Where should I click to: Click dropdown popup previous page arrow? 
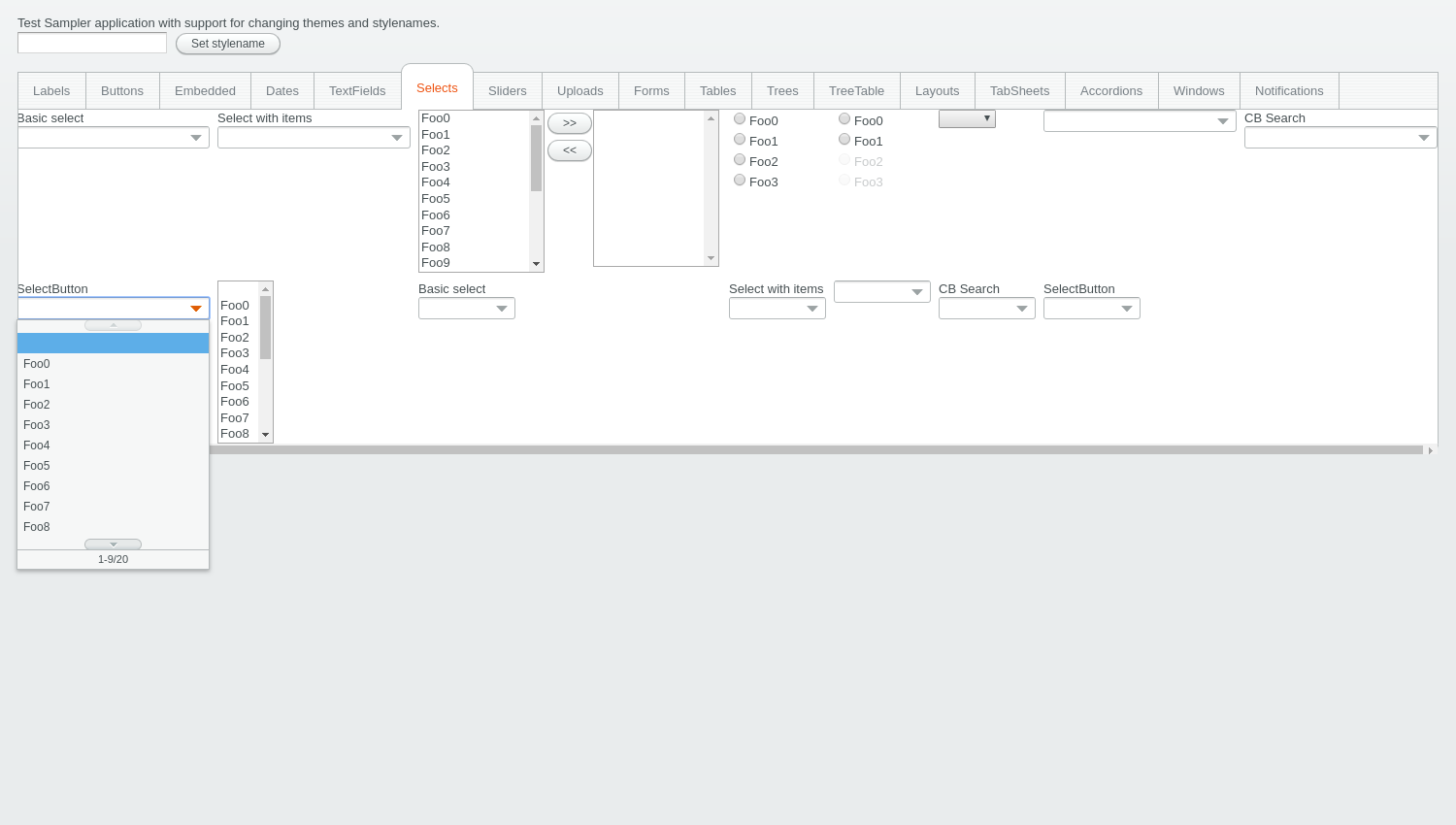tap(113, 325)
